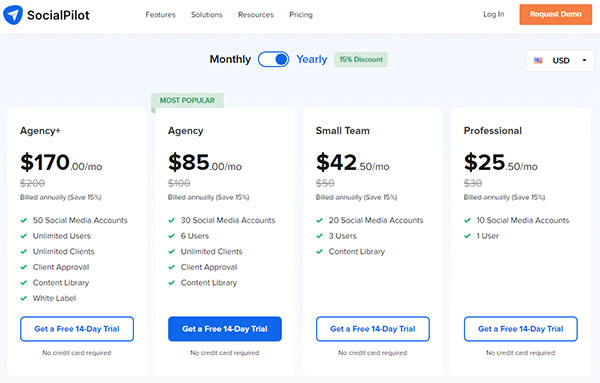The height and width of the screenshot is (383, 600).
Task: Click checkmark beside 50 Social Media Accounts
Action: click(x=24, y=220)
